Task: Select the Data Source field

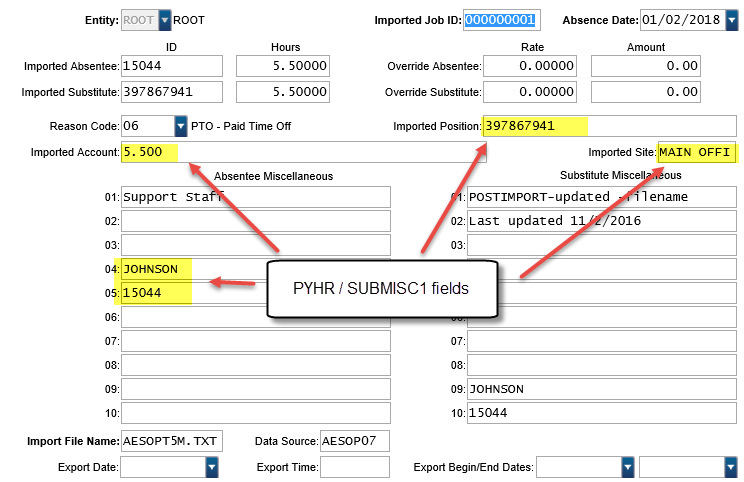Action: pyautogui.click(x=354, y=442)
